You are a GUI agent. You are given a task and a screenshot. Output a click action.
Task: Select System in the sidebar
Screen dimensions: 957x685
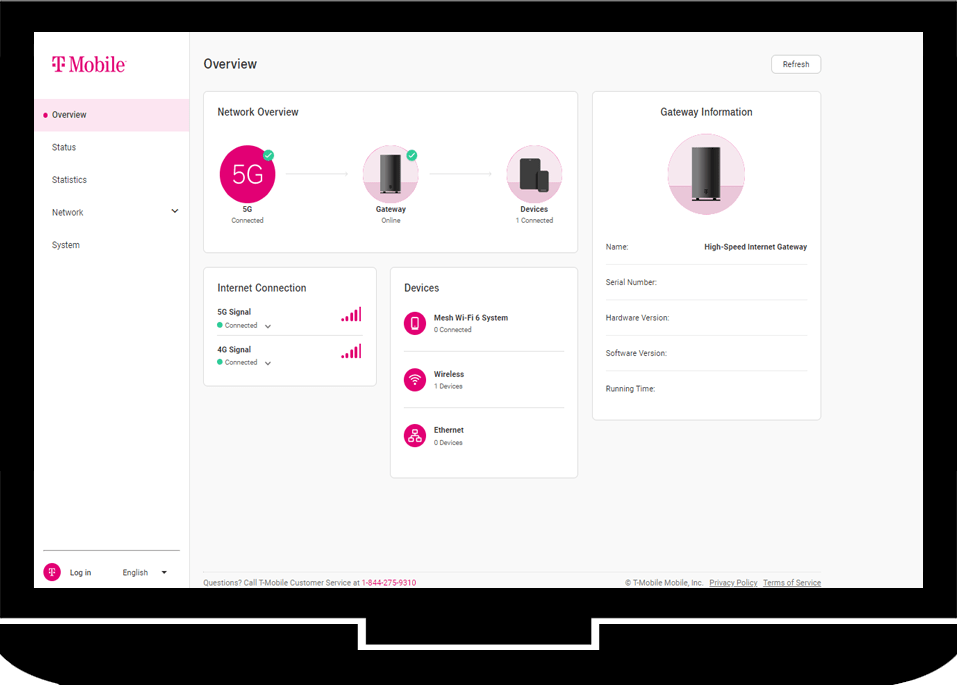[66, 245]
